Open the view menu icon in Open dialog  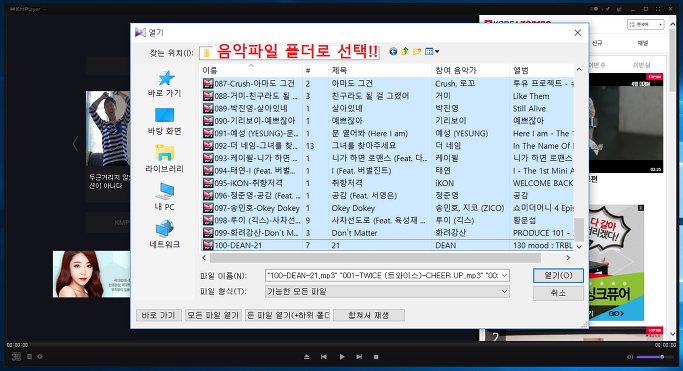tap(432, 51)
